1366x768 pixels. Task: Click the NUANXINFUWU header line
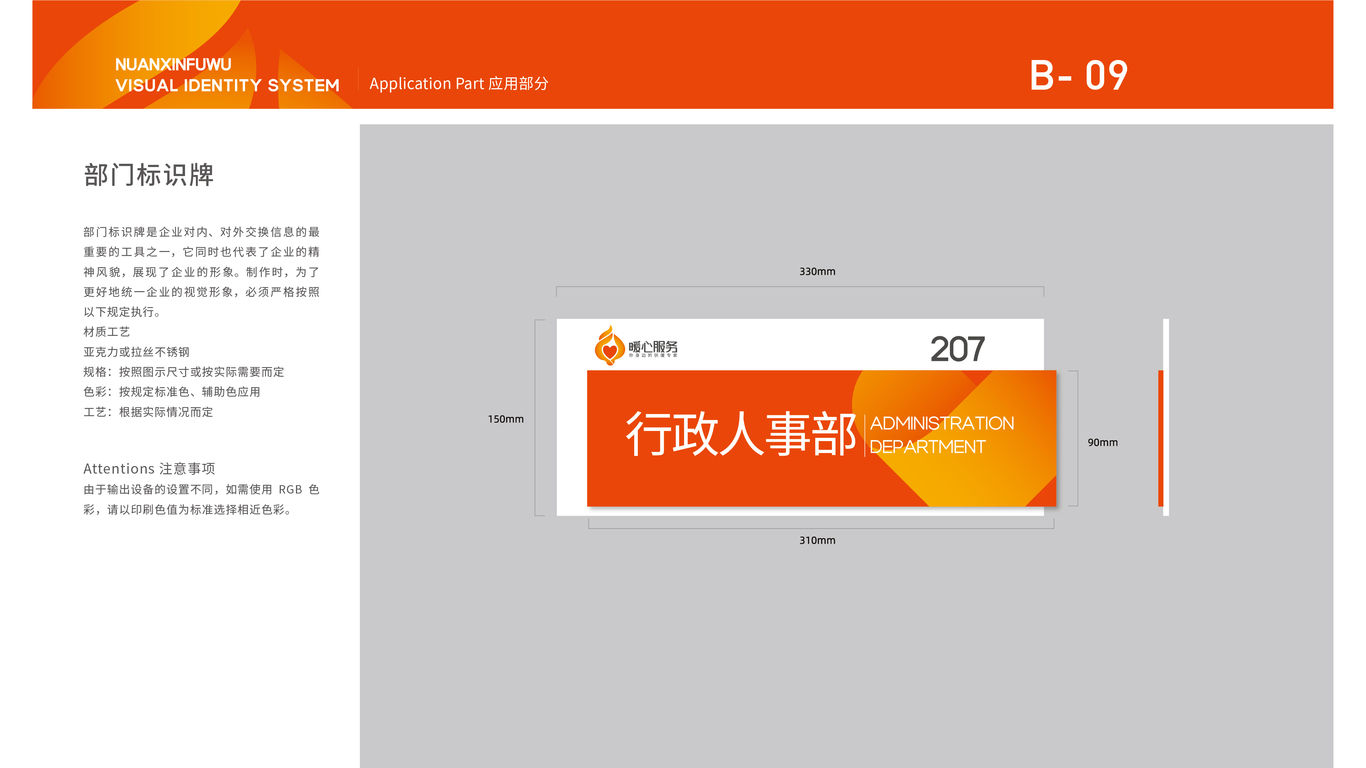(173, 64)
